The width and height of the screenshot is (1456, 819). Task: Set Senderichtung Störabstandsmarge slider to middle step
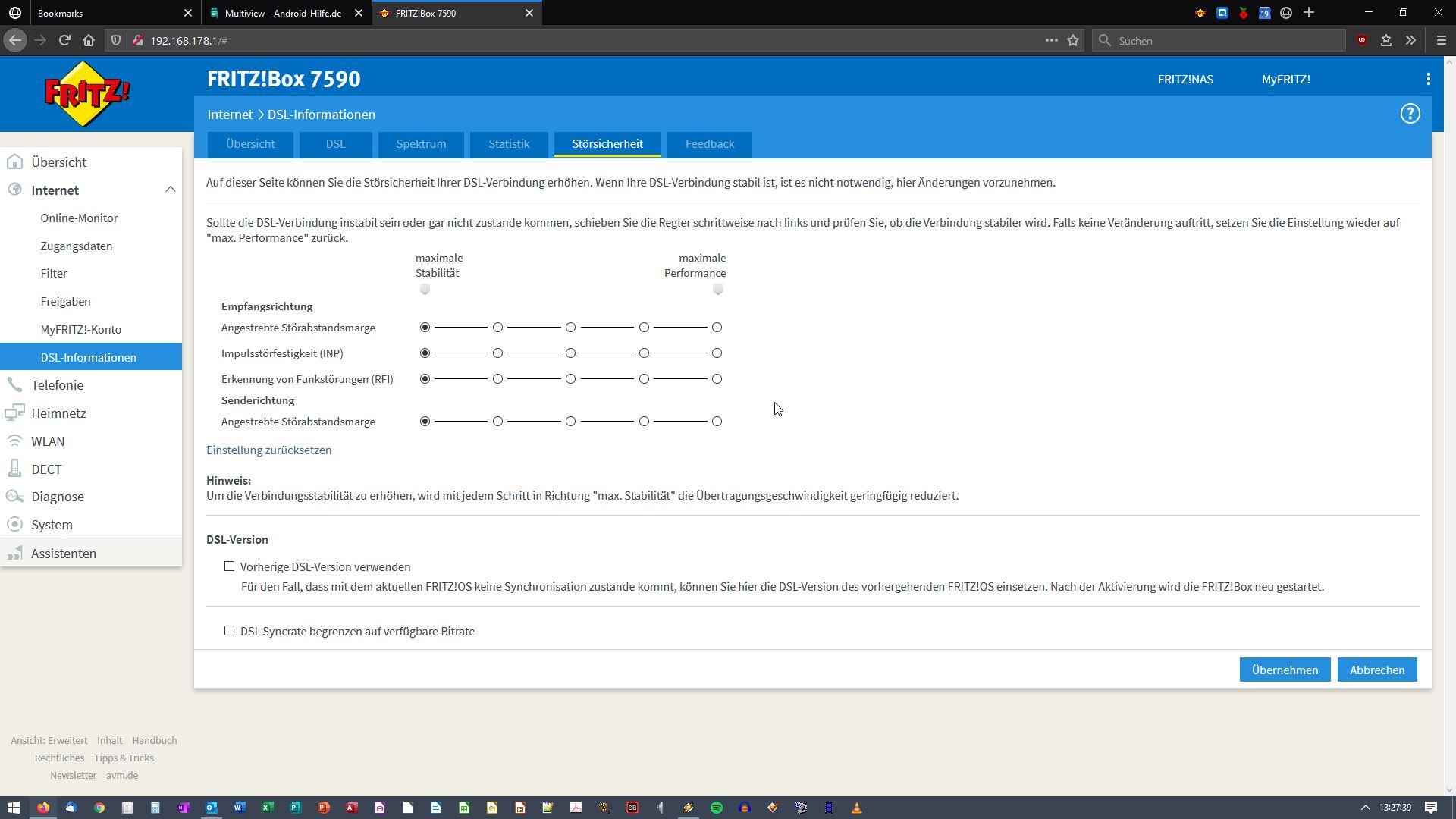click(570, 422)
